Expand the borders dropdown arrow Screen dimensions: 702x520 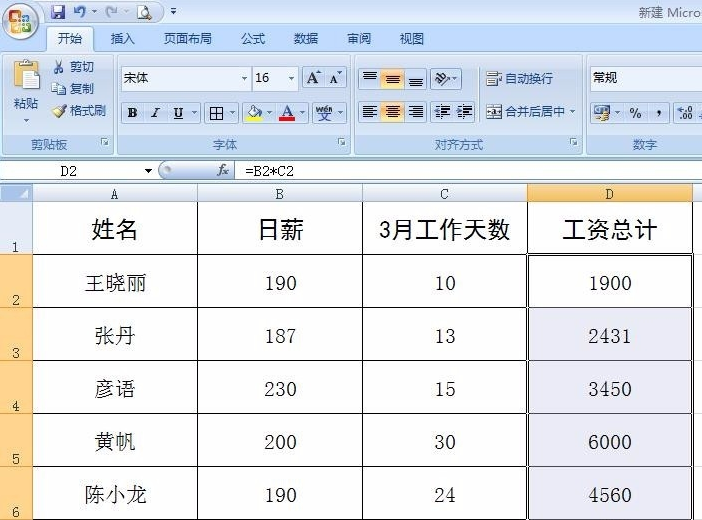[232, 112]
